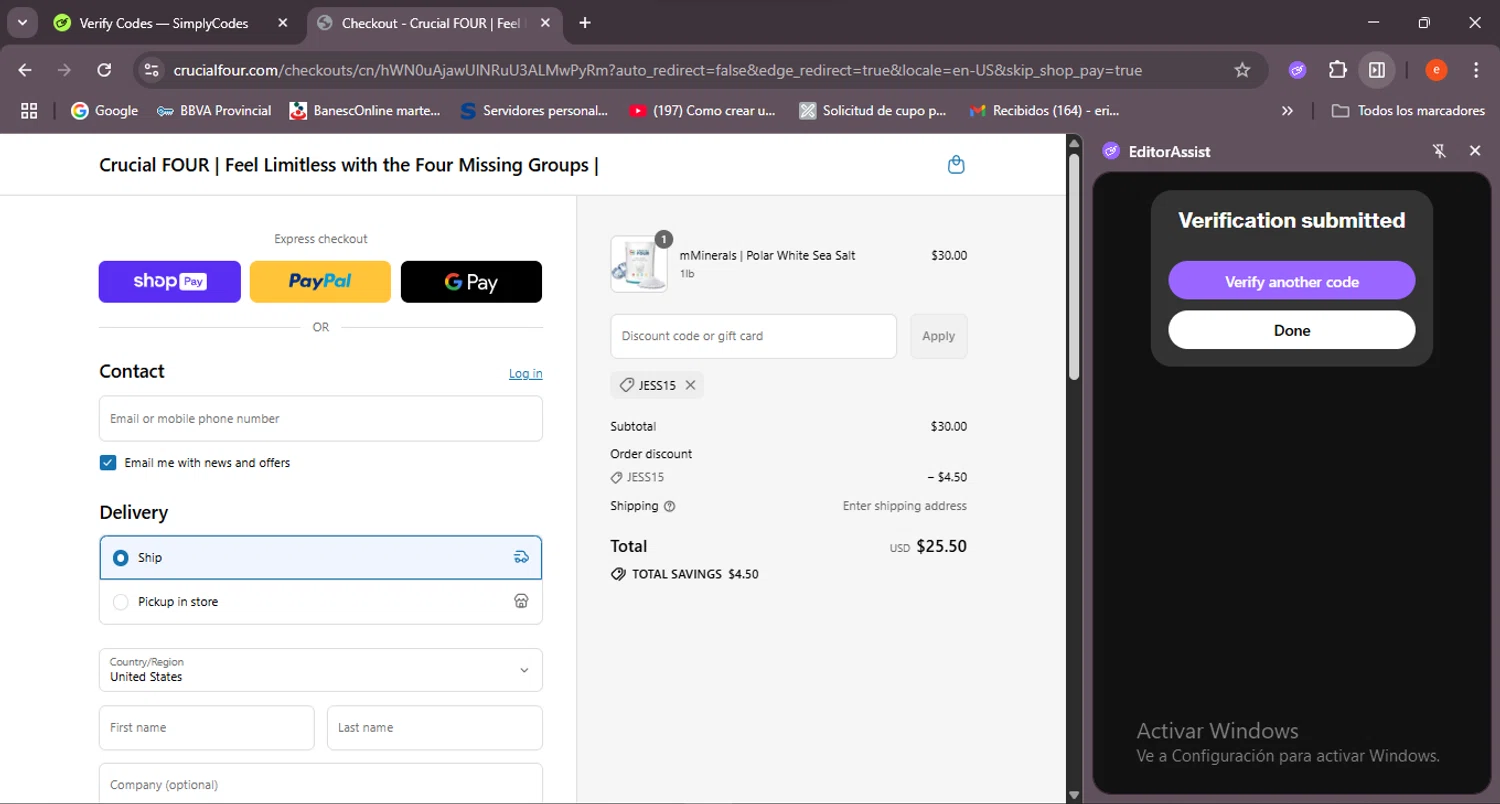Select Pickup in store option
The image size is (1500, 804).
click(x=321, y=602)
